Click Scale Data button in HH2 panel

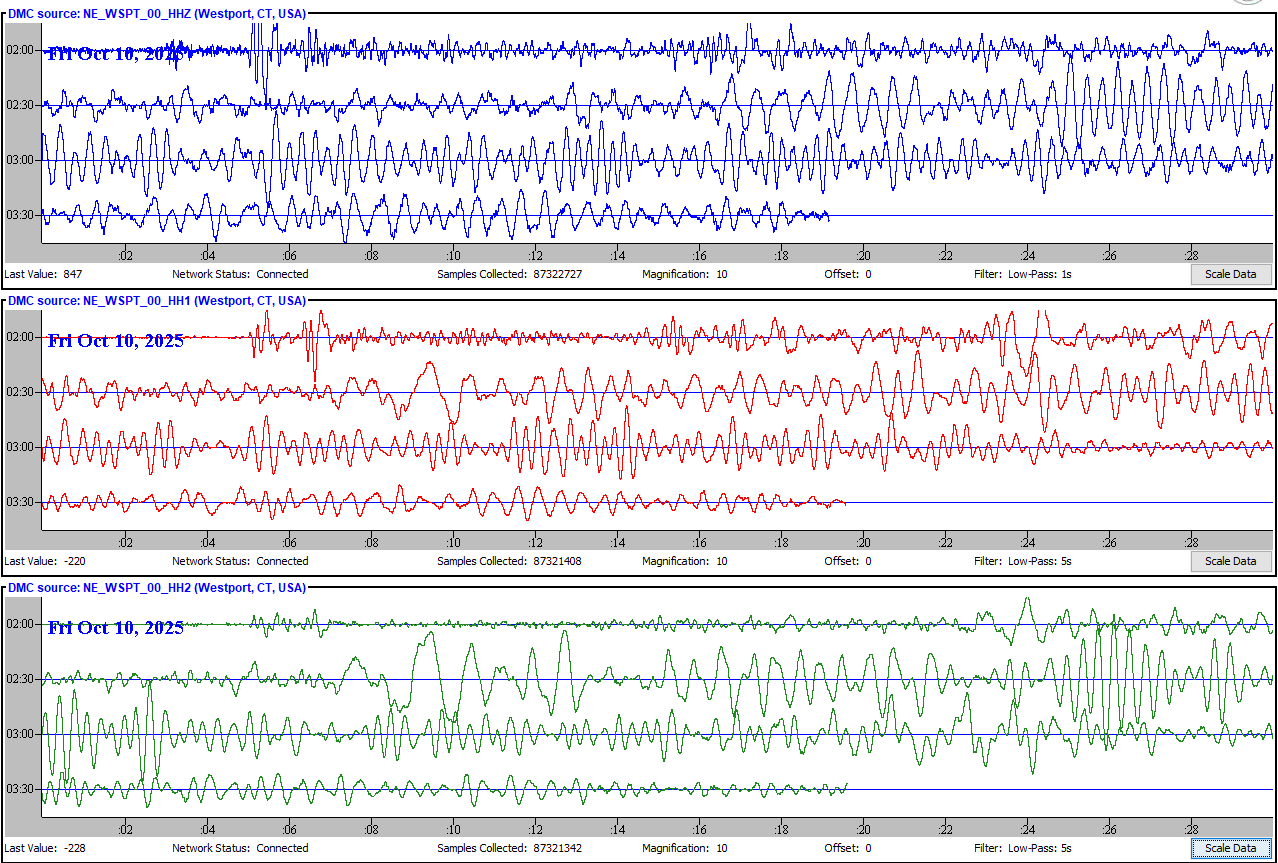[x=1230, y=848]
